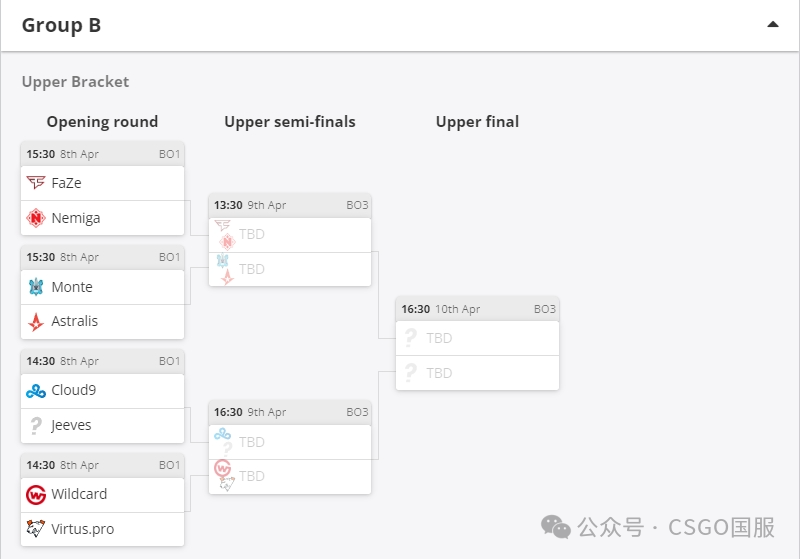Click the Upper Bracket heading
800x559 pixels.
75,82
